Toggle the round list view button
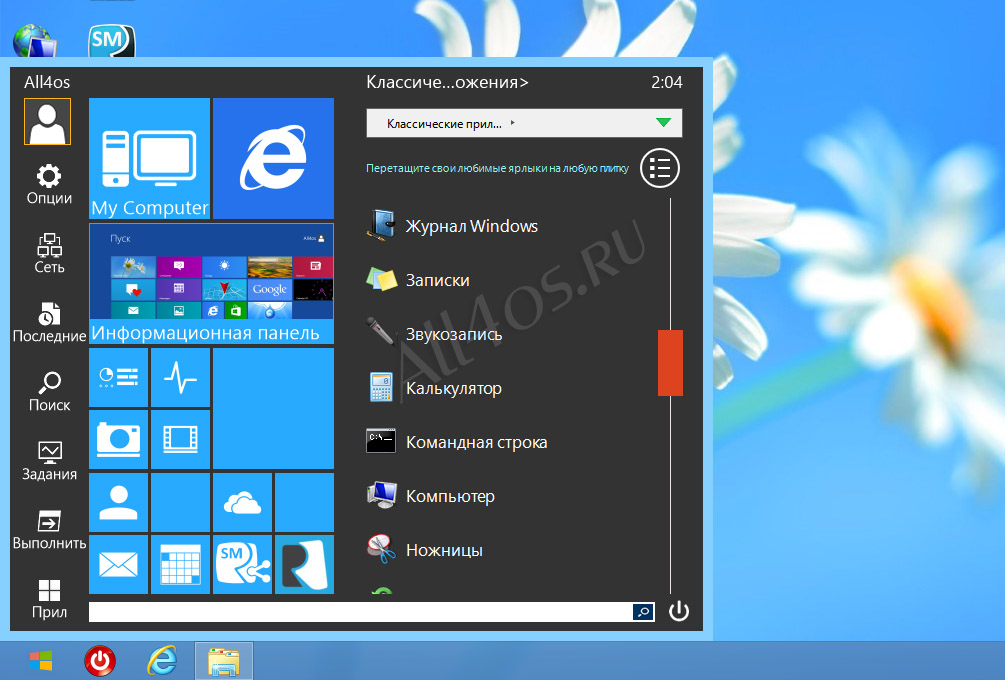1005x680 pixels. tap(660, 169)
